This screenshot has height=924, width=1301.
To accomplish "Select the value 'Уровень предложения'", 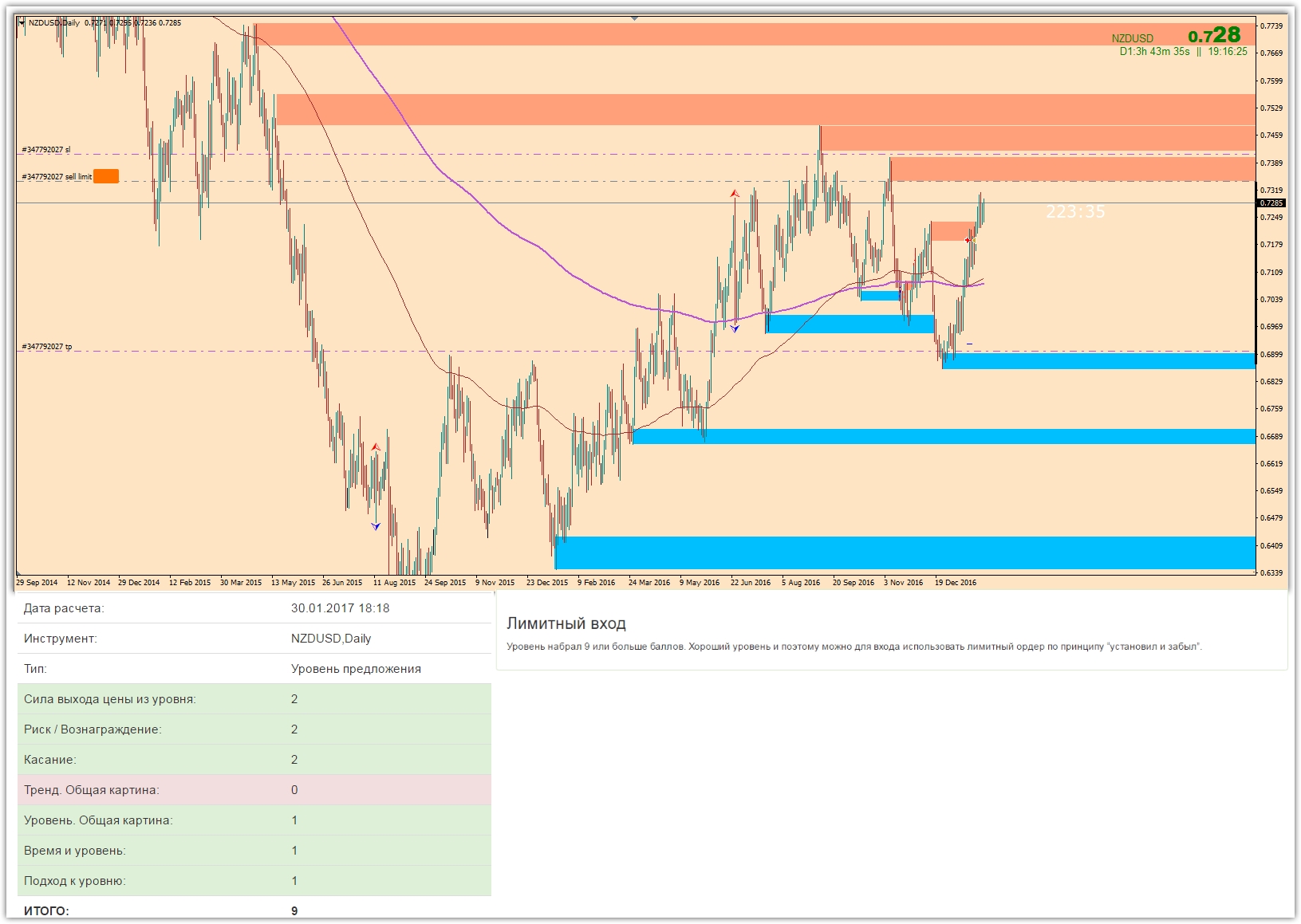I will pyautogui.click(x=356, y=669).
